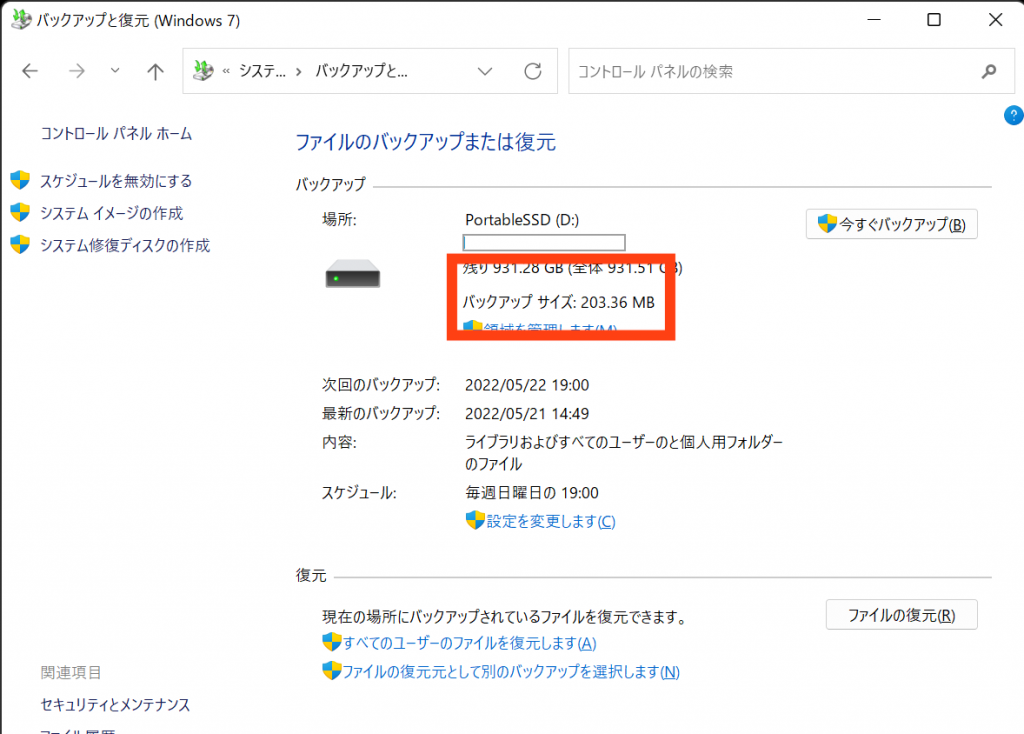The width and height of the screenshot is (1024, 734).
Task: Open recent locations dropdown chevron
Action: coord(115,71)
